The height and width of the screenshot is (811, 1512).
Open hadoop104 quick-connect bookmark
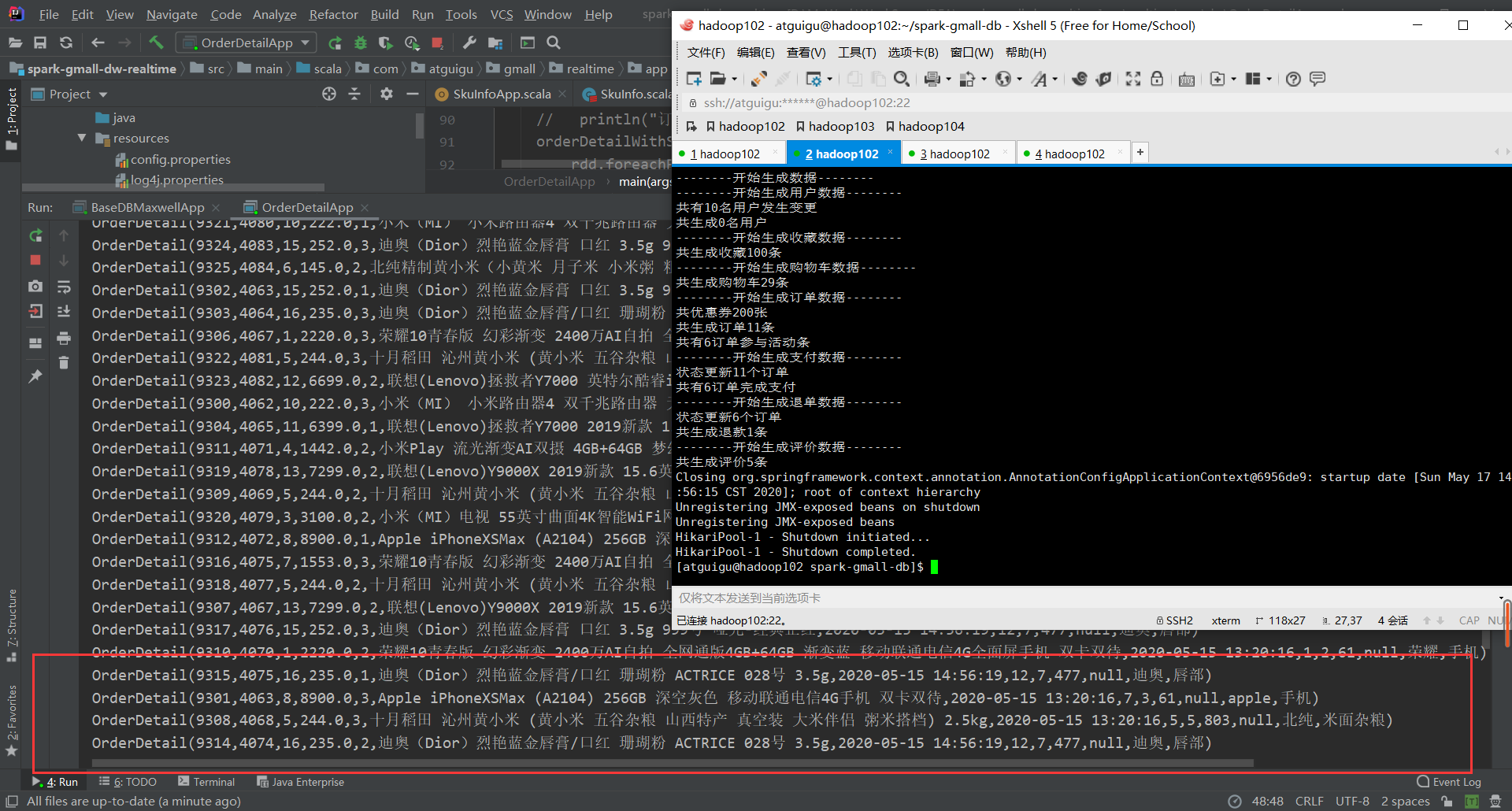[925, 126]
